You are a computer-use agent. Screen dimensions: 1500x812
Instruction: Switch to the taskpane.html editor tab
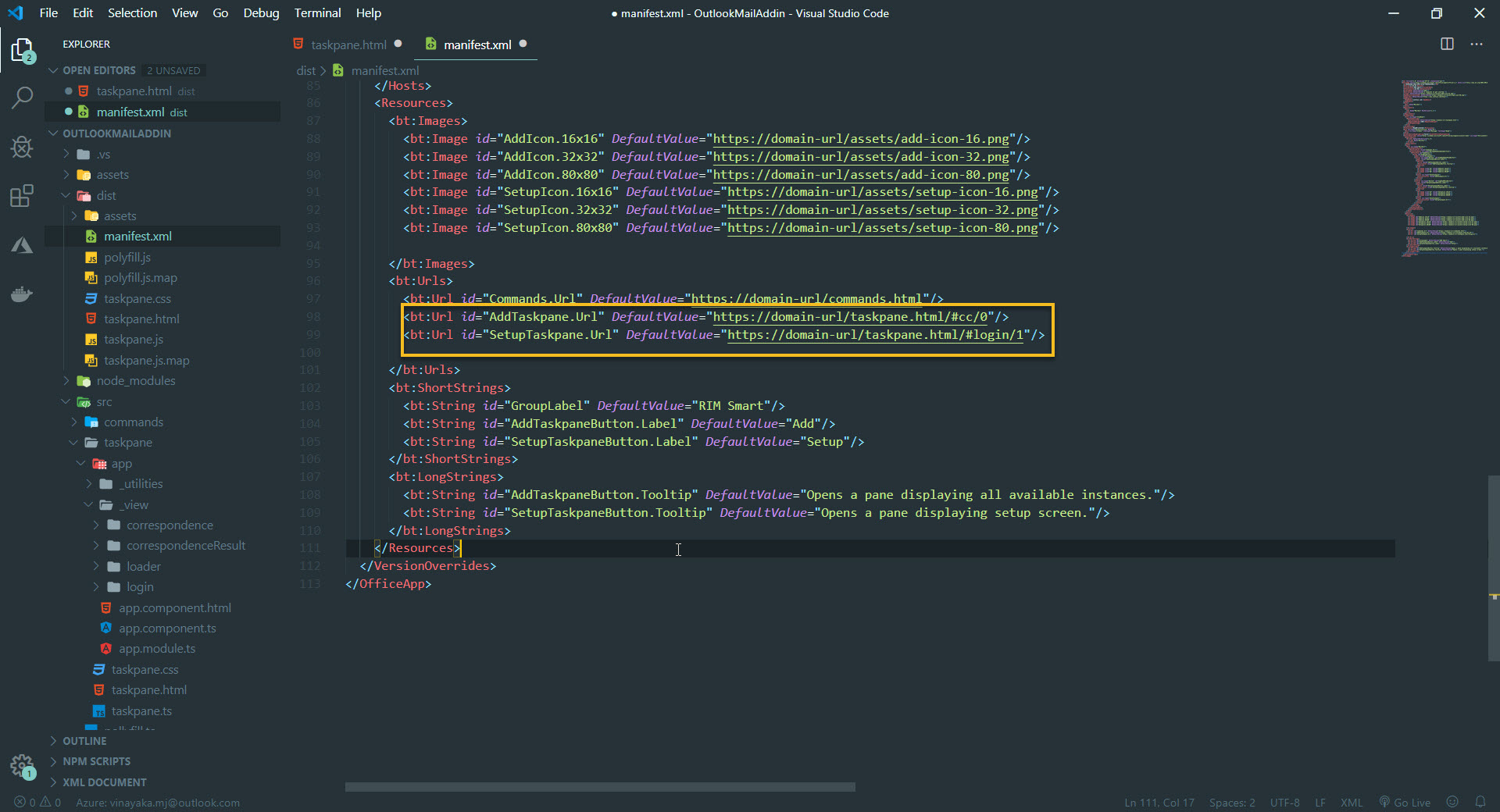tap(346, 45)
